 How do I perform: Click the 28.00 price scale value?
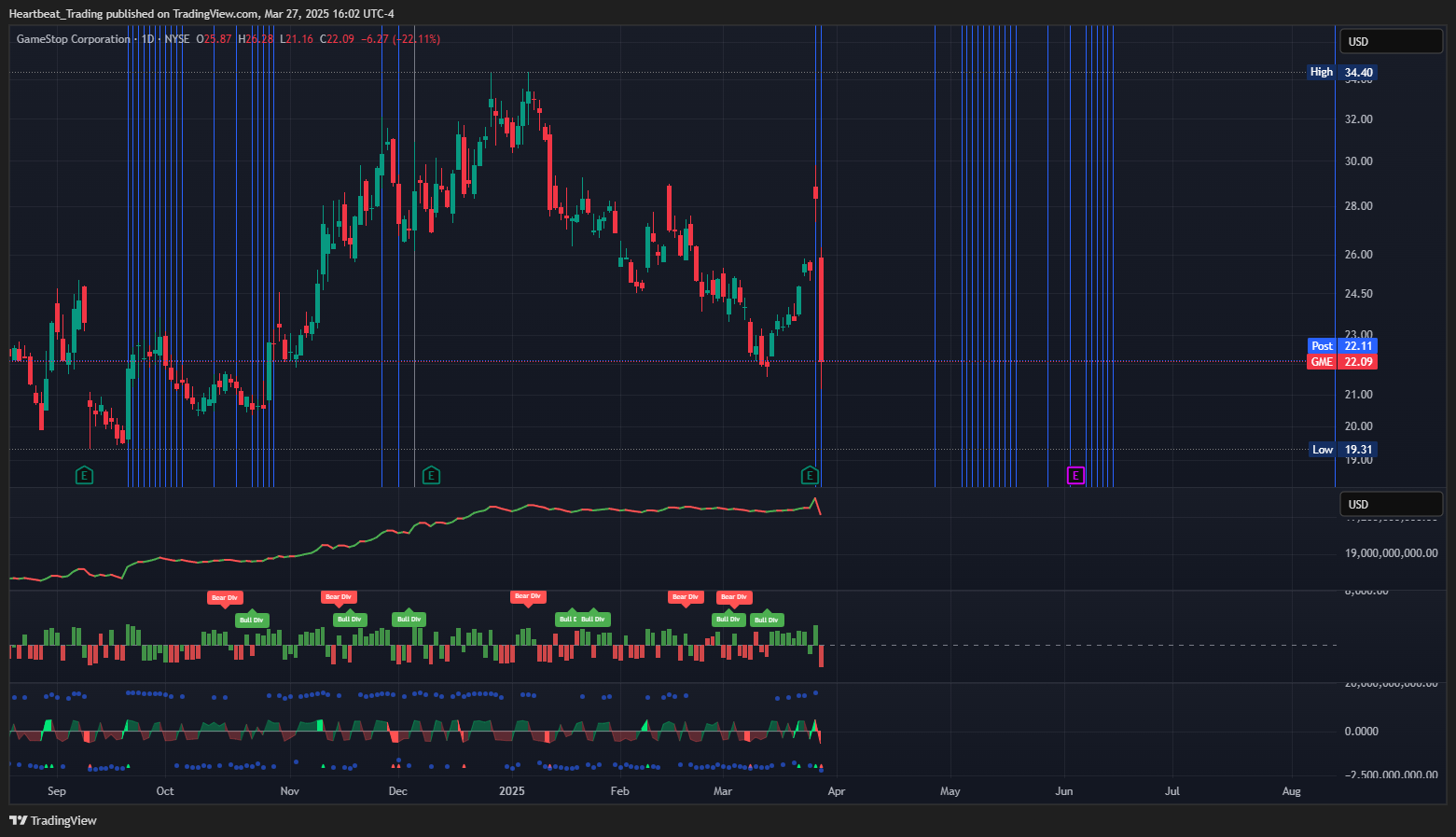point(1359,206)
